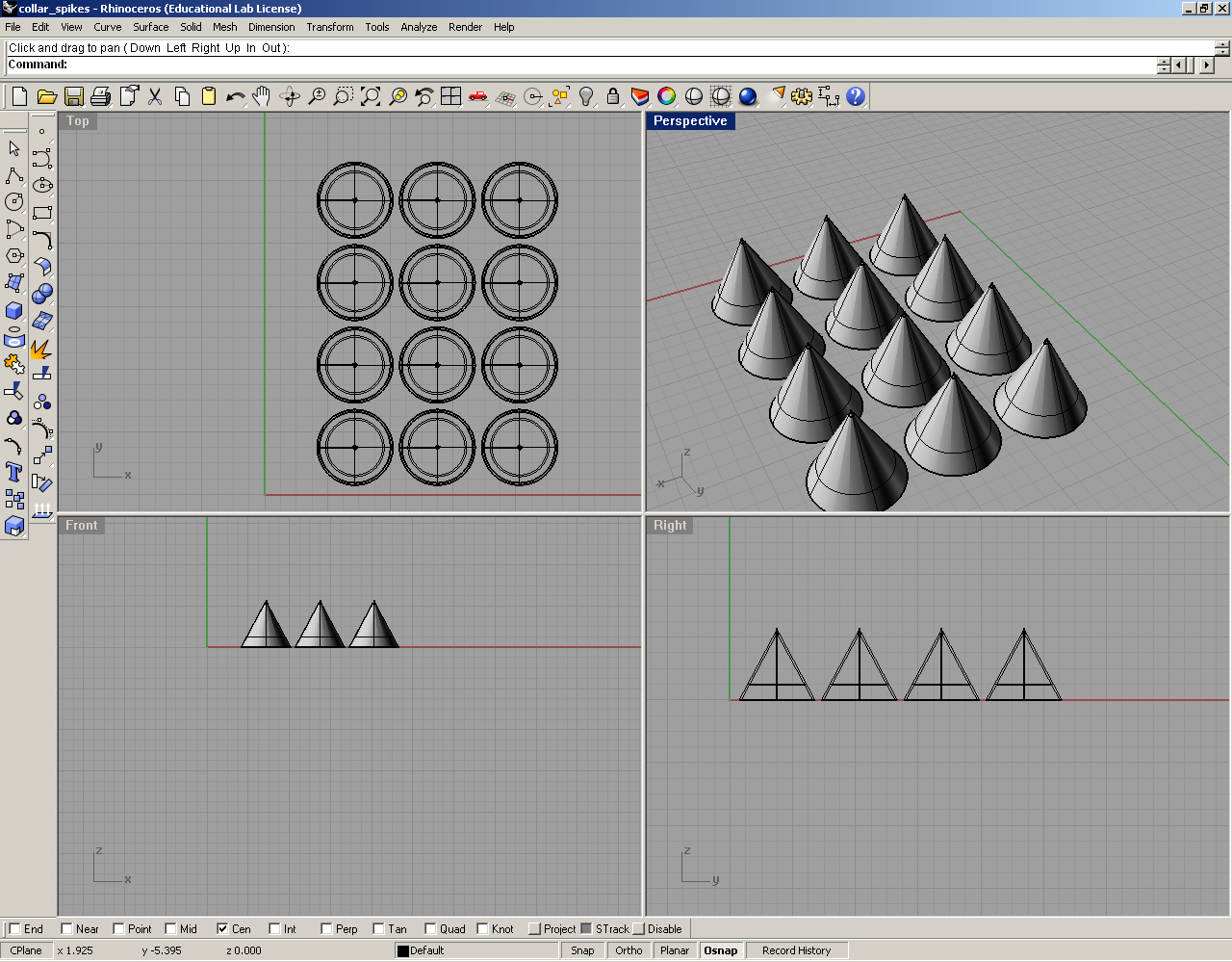This screenshot has width=1232, height=962.
Task: Open the Render menu
Action: point(465,27)
